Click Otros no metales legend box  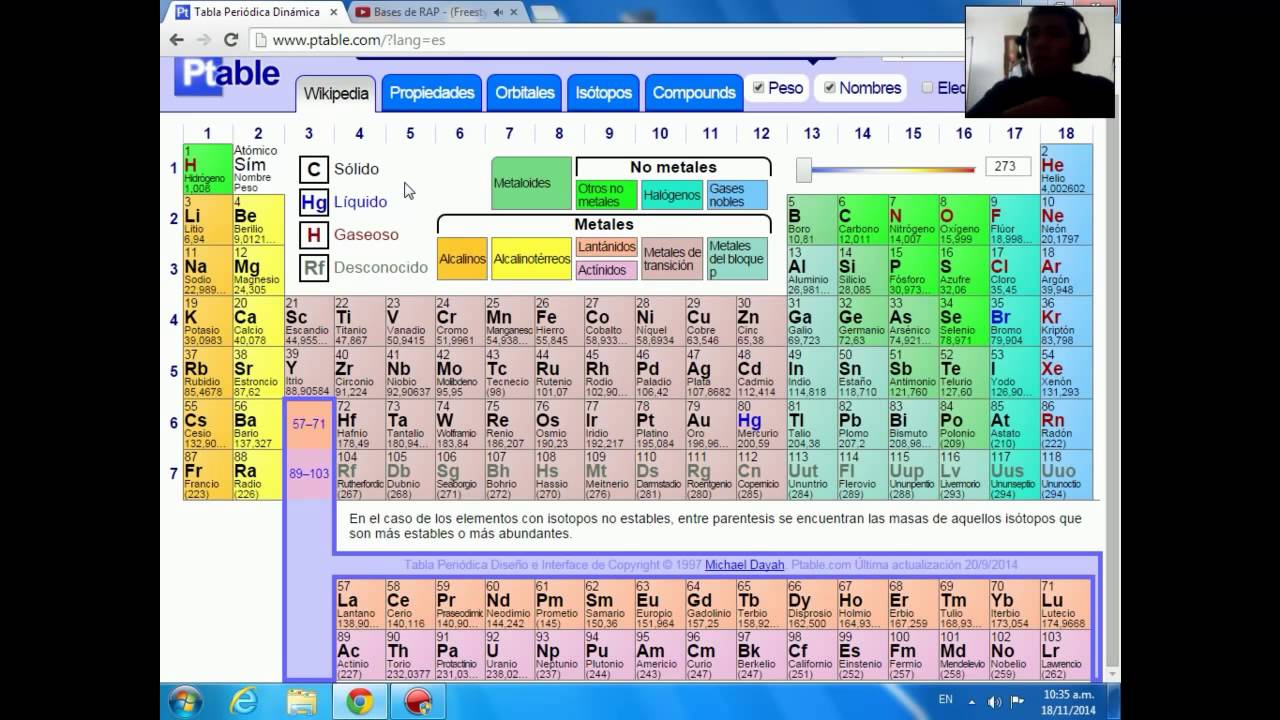[x=606, y=195]
